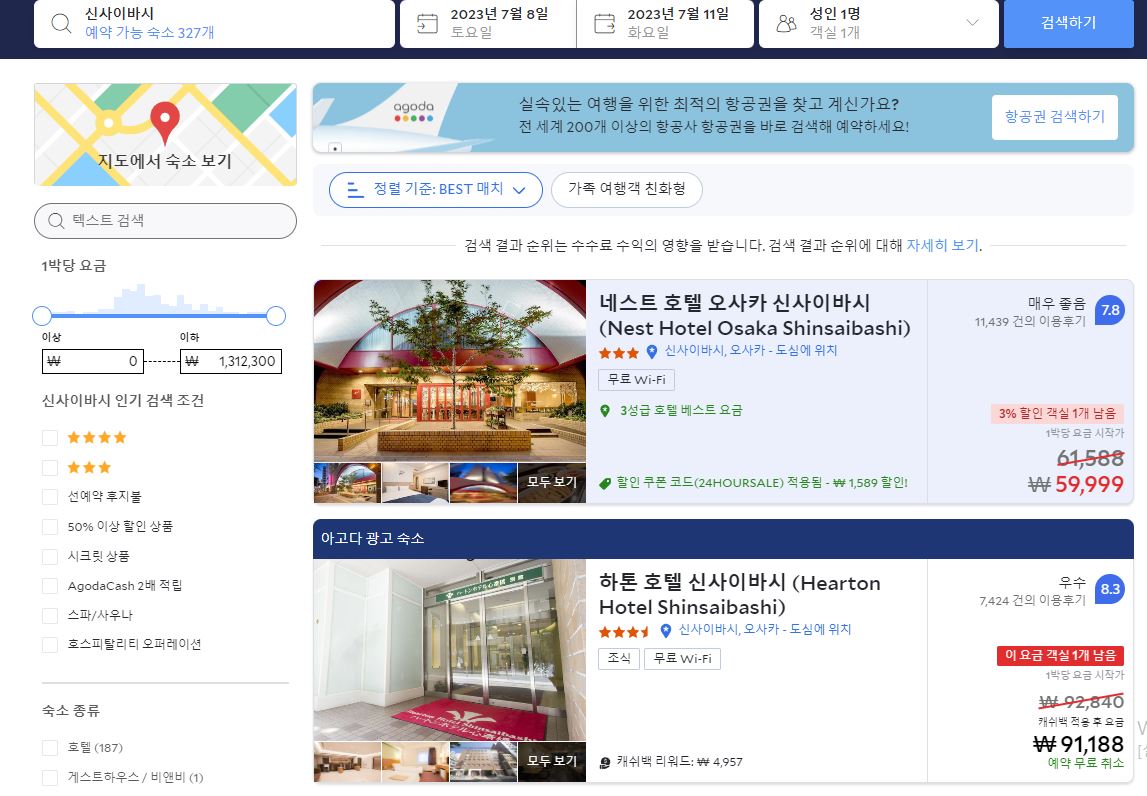The height and width of the screenshot is (796, 1147).
Task: Open check-in date 2023년 7월 8일
Action: tap(488, 23)
